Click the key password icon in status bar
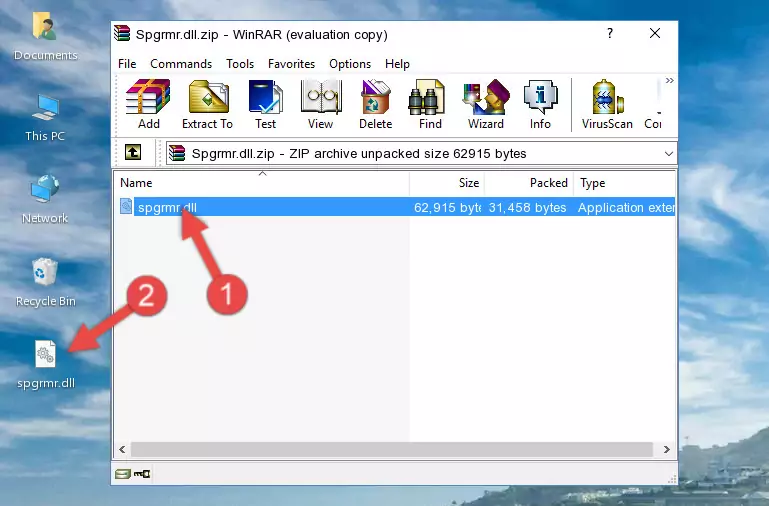Image resolution: width=769 pixels, height=506 pixels. (x=142, y=474)
